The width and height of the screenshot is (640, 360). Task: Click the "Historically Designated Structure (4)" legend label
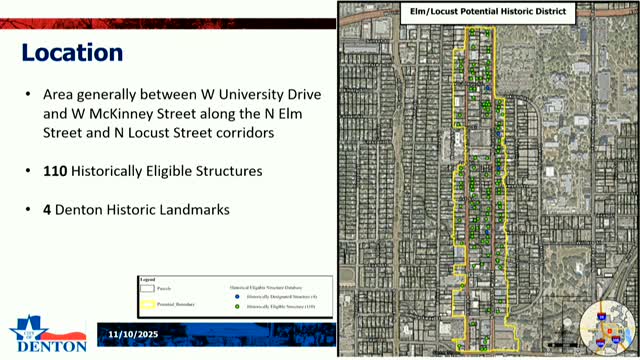(282, 297)
